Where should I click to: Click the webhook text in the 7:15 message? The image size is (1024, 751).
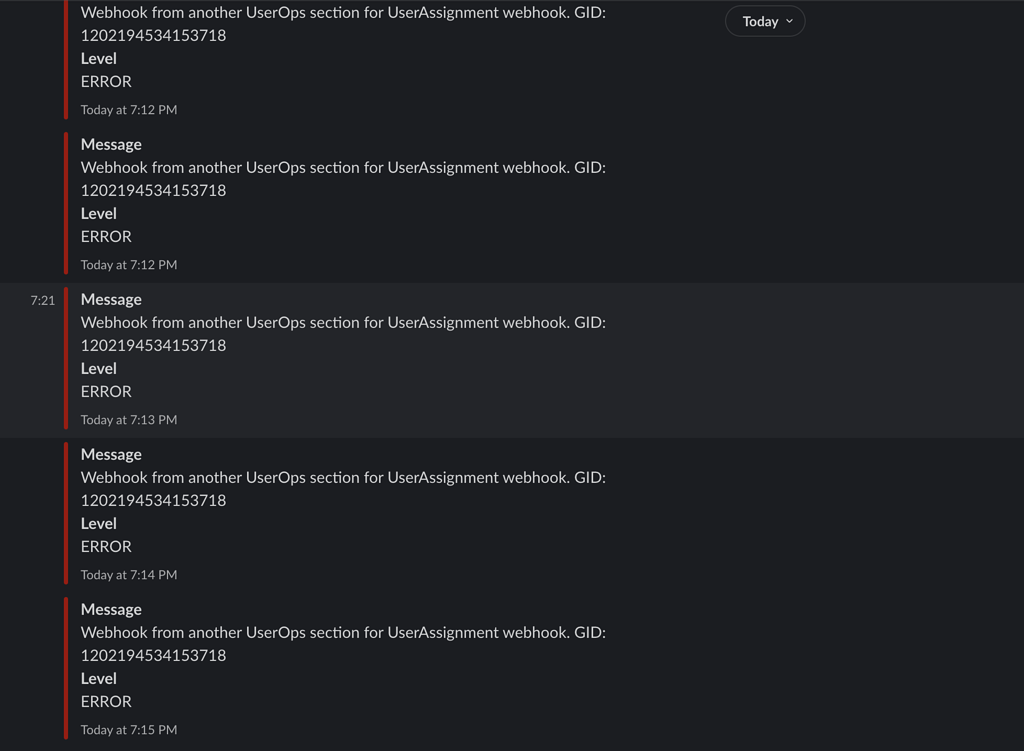click(x=343, y=632)
